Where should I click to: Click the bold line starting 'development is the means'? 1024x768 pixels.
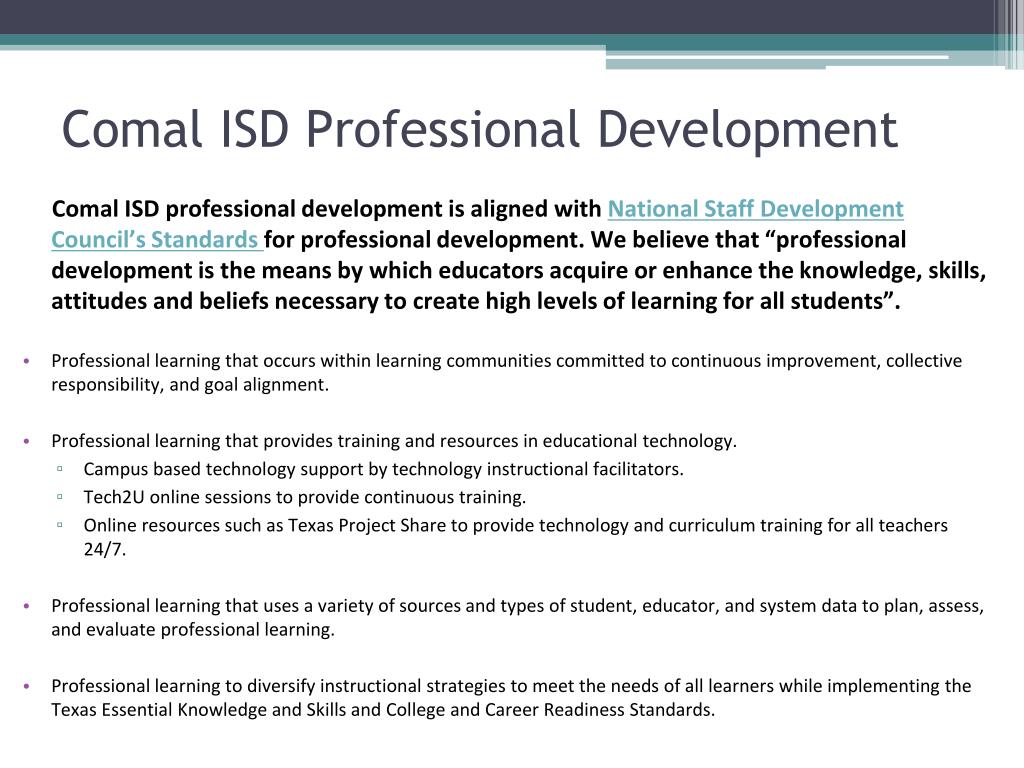pyautogui.click(x=519, y=270)
